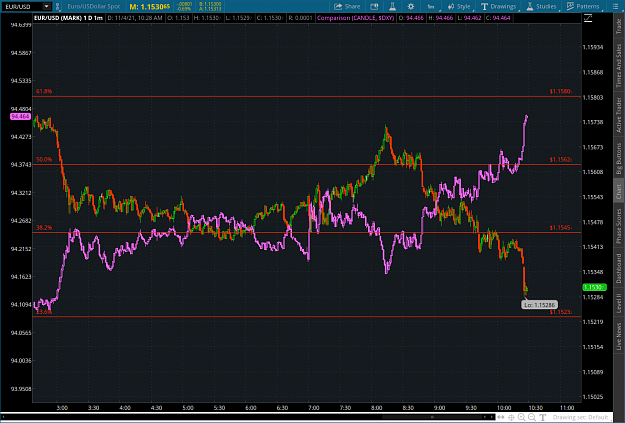The width and height of the screenshot is (625, 423).
Task: Click the 50.0% Fibonacci level label
Action: click(44, 159)
